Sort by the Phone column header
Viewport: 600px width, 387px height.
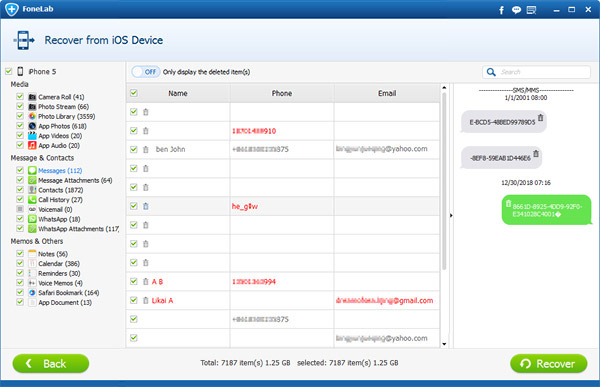click(x=282, y=93)
